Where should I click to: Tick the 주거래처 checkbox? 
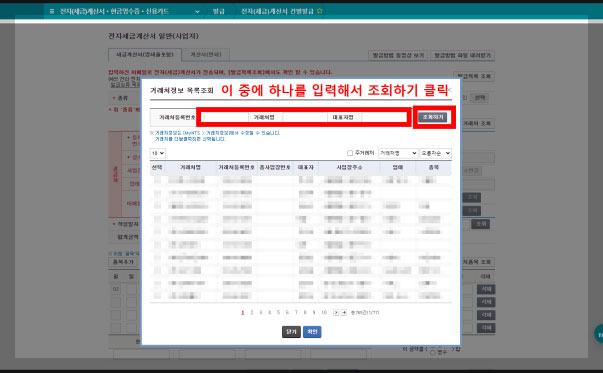[350, 153]
